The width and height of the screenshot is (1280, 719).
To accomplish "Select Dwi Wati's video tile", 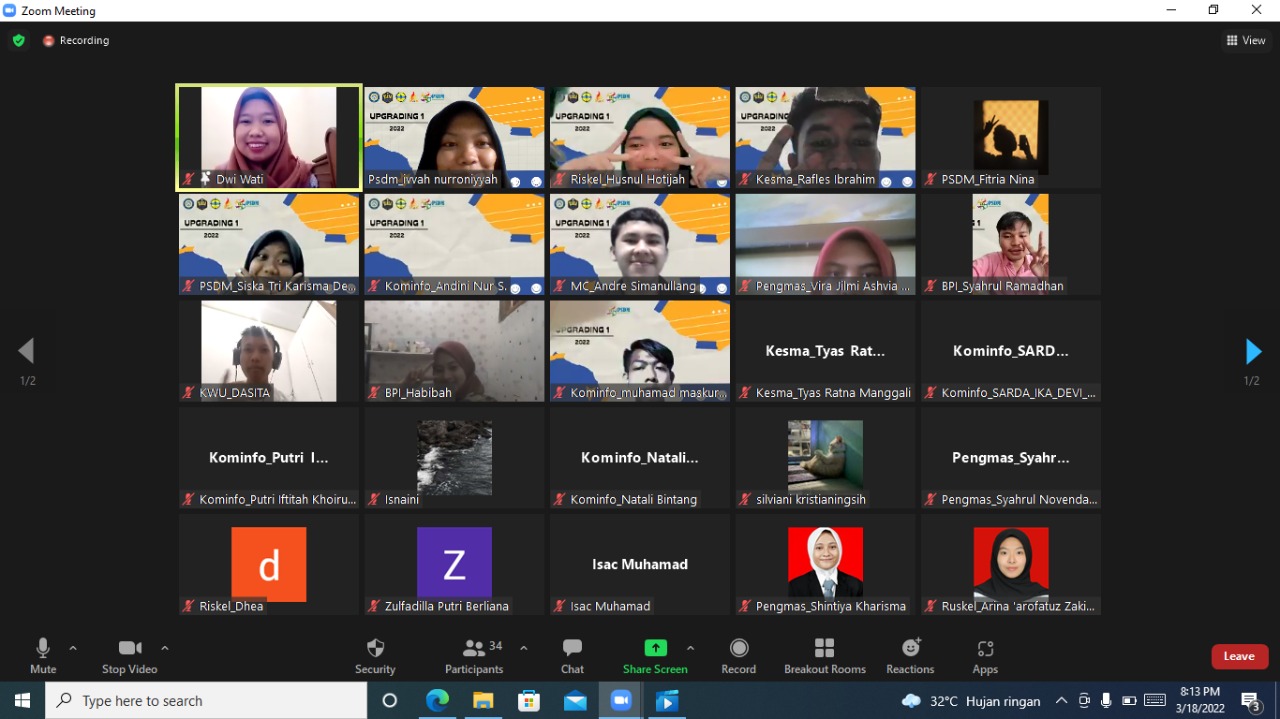I will [268, 137].
